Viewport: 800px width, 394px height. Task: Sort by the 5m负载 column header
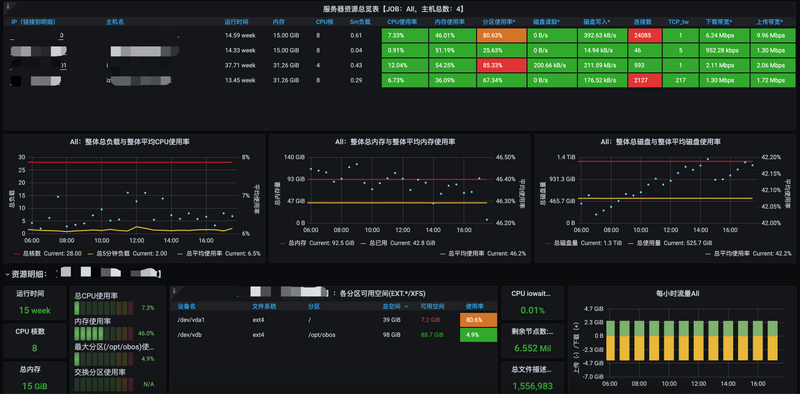tap(360, 22)
